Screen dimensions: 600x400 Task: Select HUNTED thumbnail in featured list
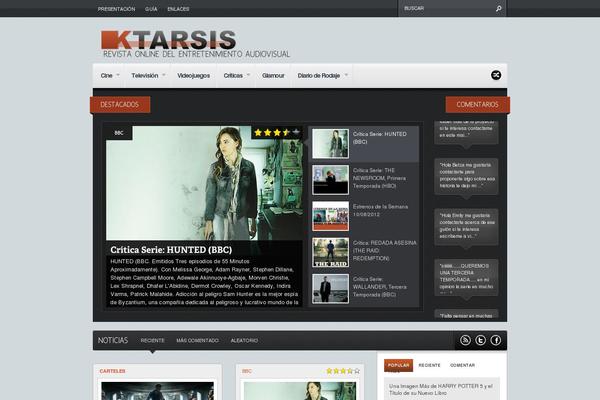coord(330,144)
